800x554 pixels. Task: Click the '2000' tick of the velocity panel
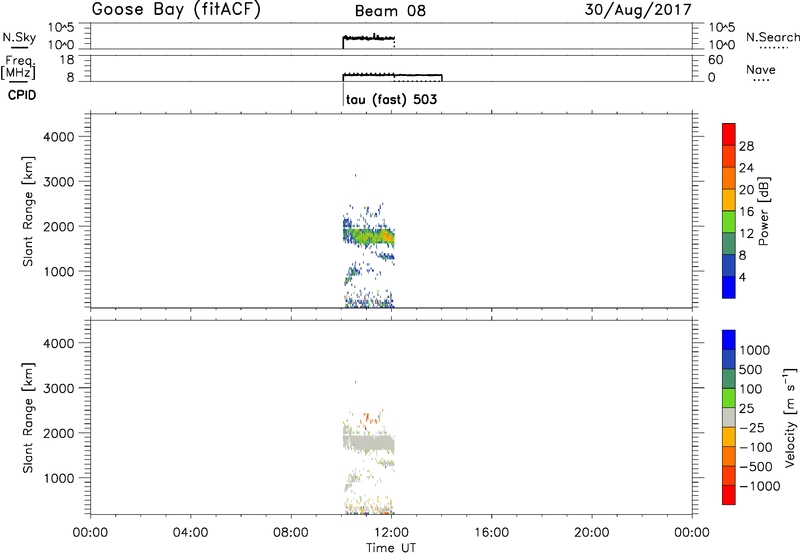coord(58,433)
